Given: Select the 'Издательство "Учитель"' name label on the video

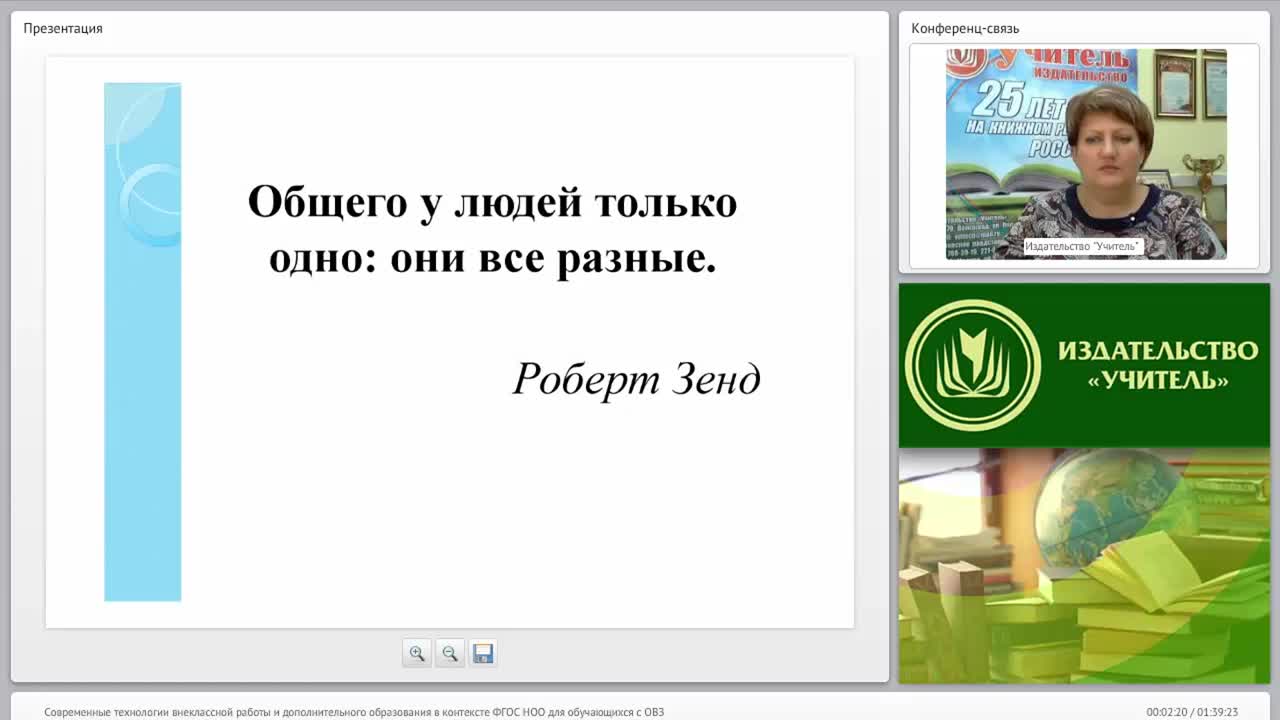Looking at the screenshot, I should pyautogui.click(x=1082, y=246).
